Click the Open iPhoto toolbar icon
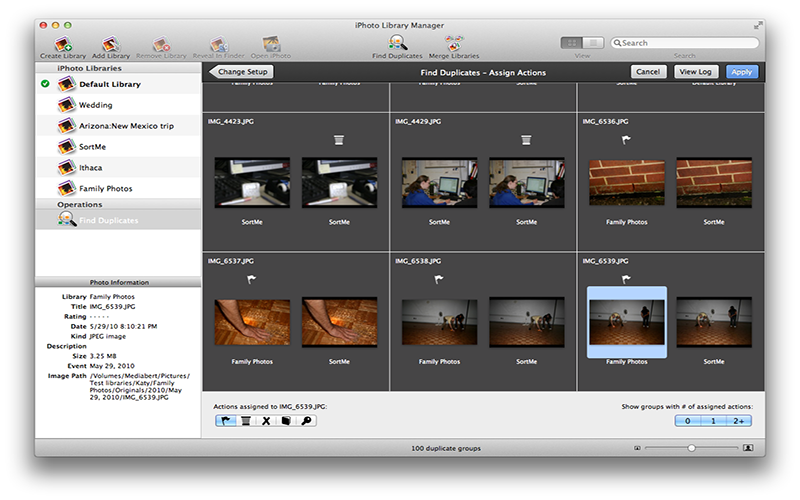Viewport: 800px width, 500px height. (271, 45)
